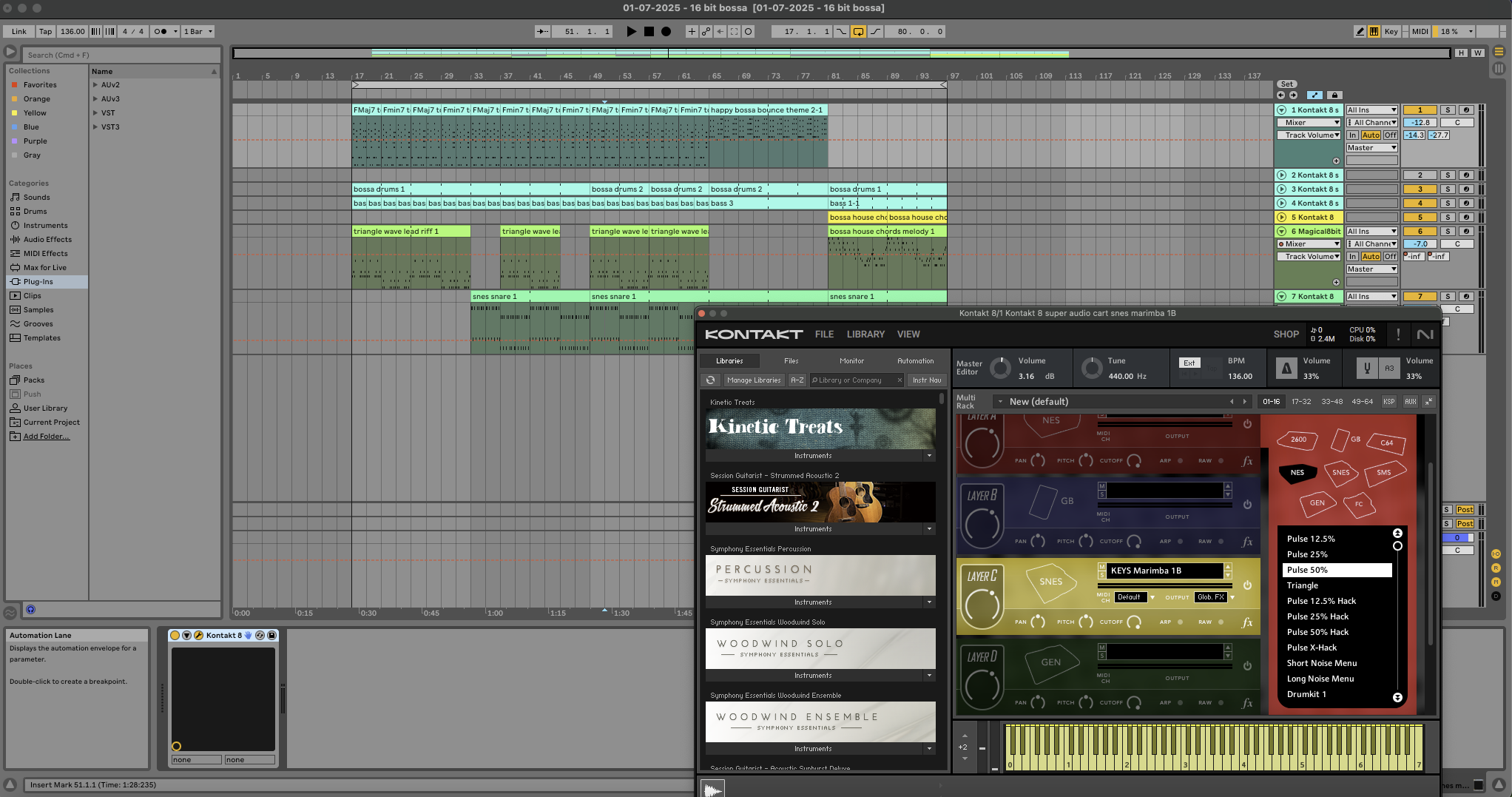Click the Add Folder link
The image size is (1512, 797).
[x=46, y=437]
